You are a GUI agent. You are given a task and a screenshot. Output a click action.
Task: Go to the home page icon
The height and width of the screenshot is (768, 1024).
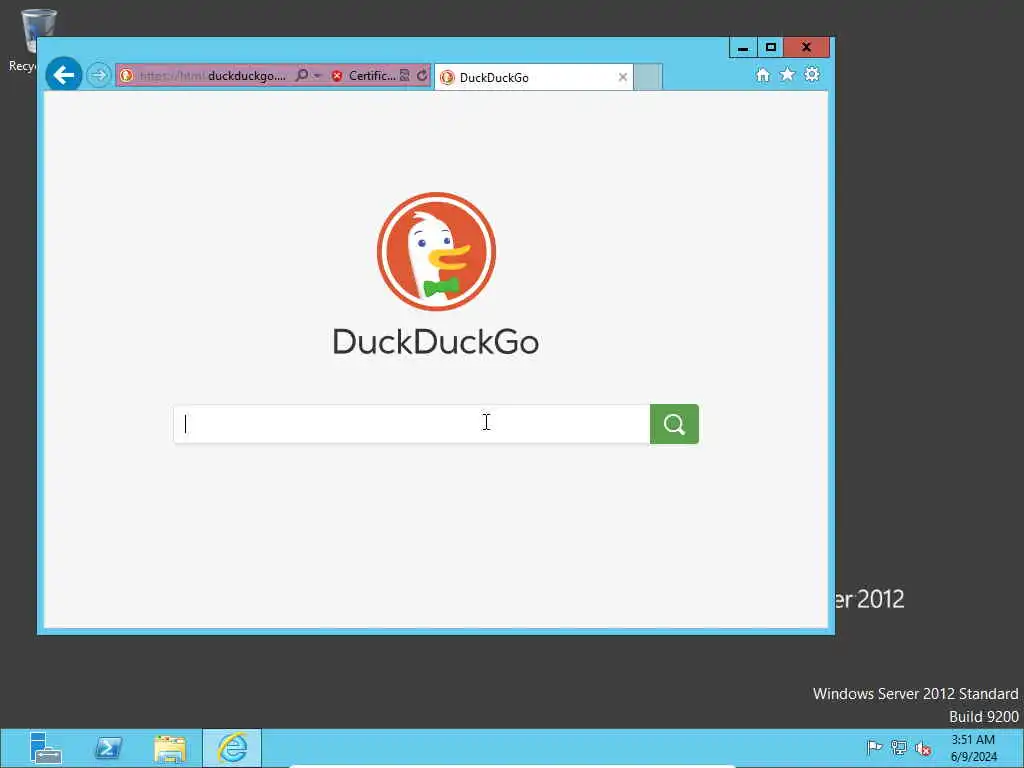pyautogui.click(x=763, y=75)
